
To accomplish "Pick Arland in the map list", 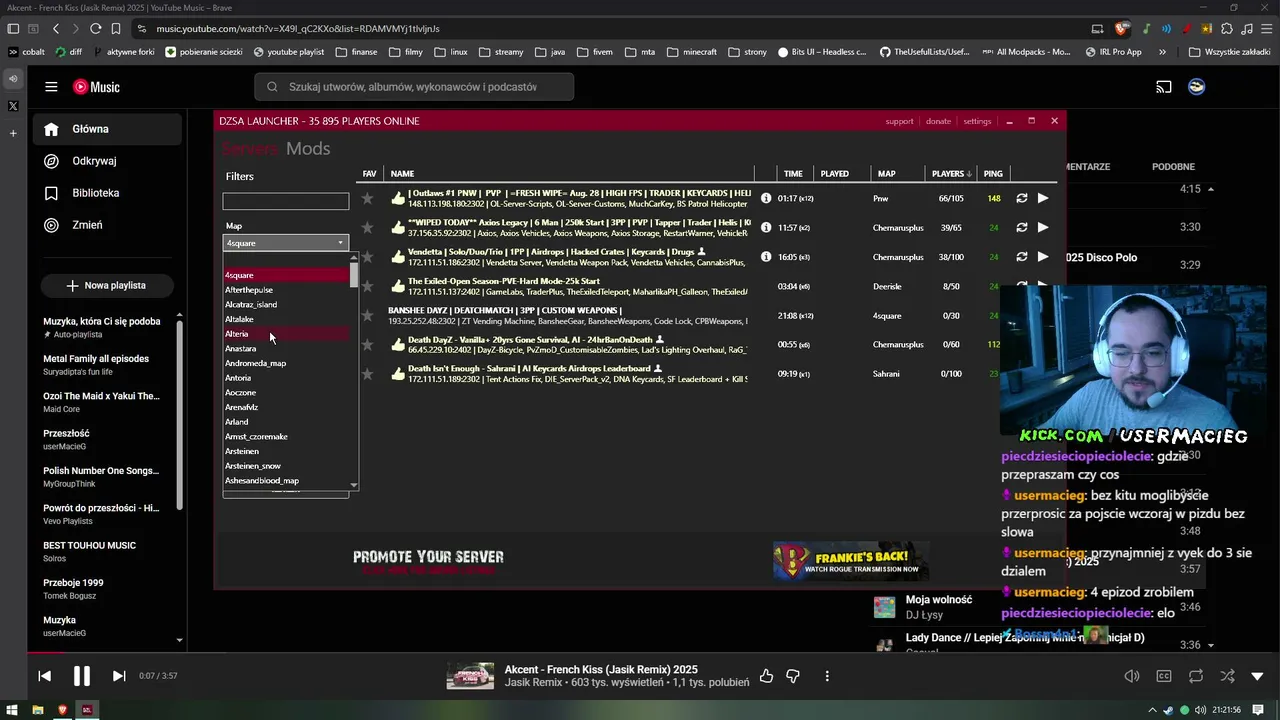I will pyautogui.click(x=237, y=422).
